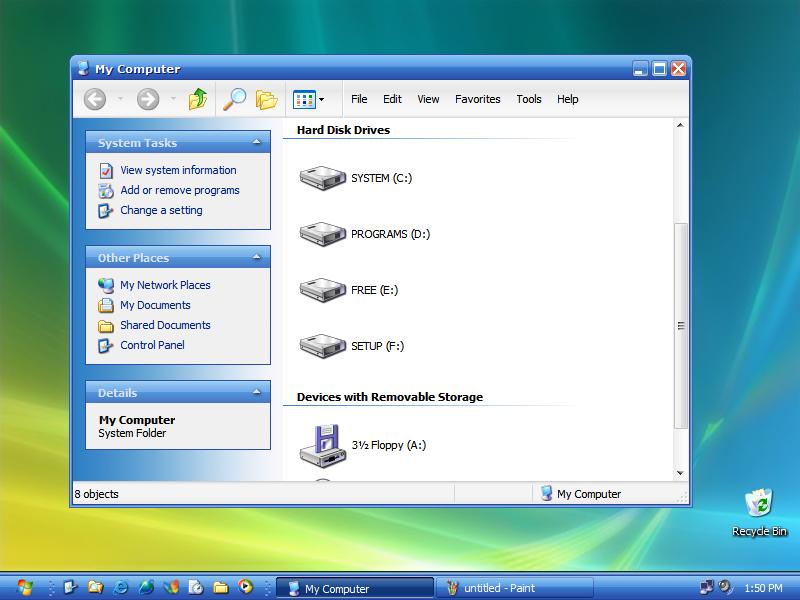800x600 pixels.
Task: Select the 3½ Floppy (A:) icon
Action: click(x=322, y=445)
